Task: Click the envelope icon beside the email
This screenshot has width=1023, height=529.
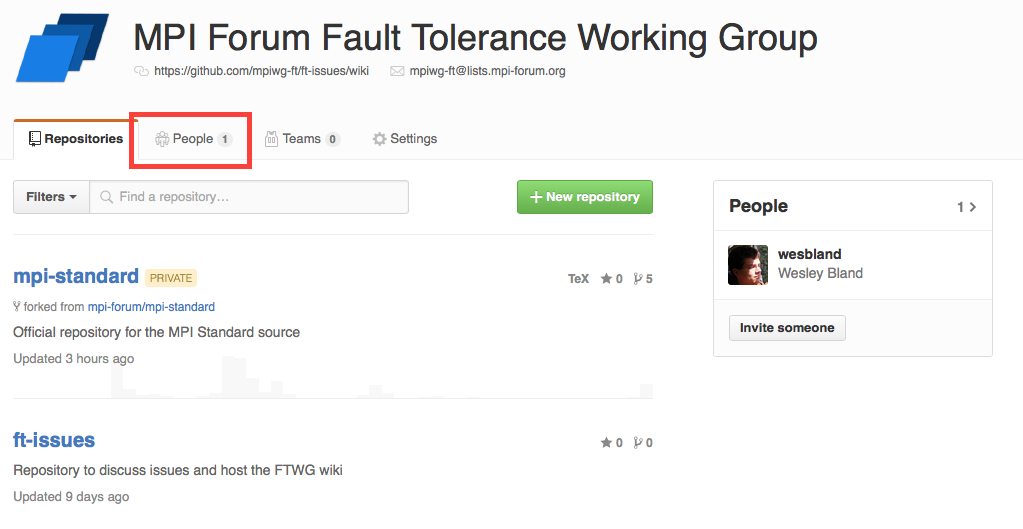Action: click(397, 71)
